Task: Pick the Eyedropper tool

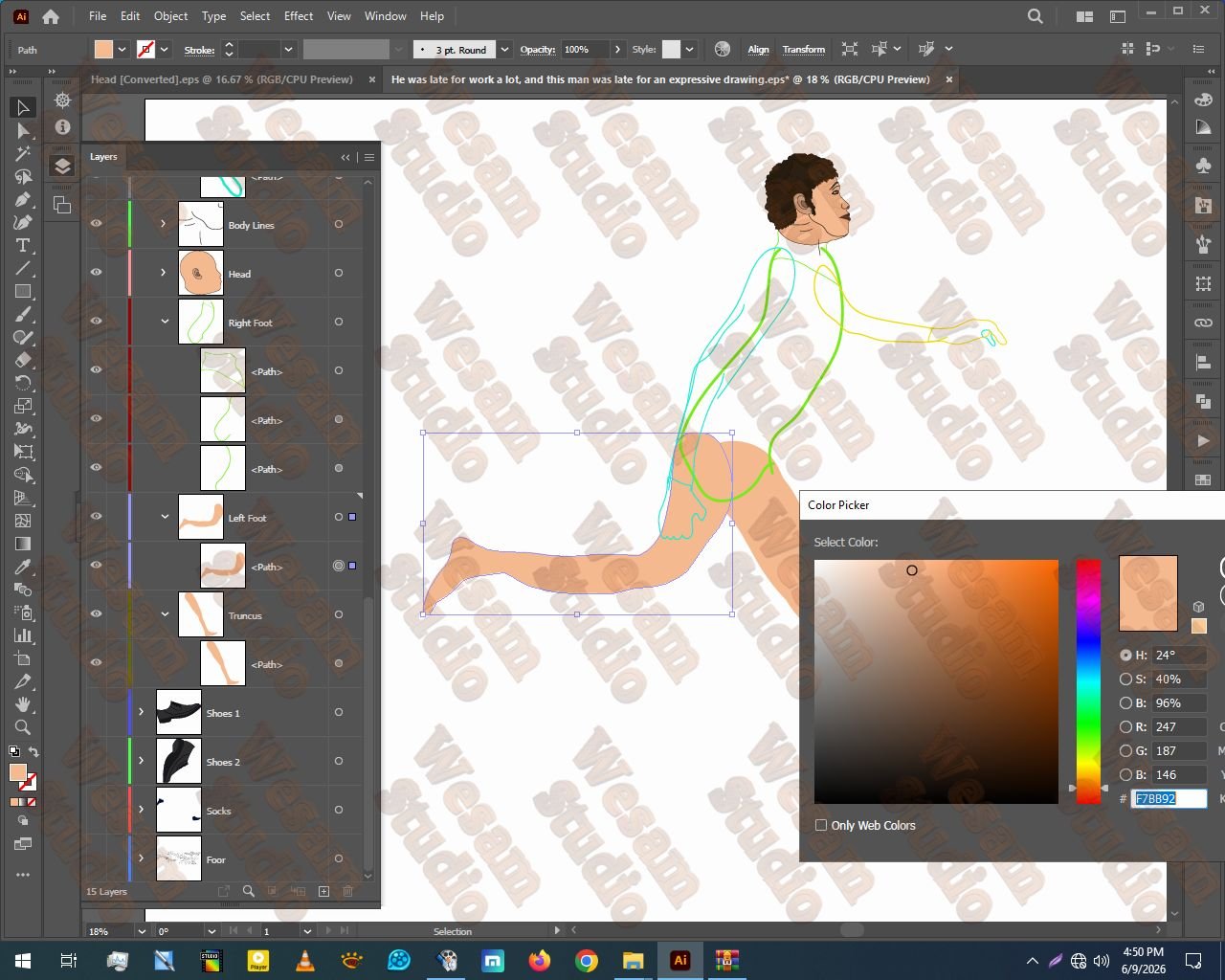Action: pos(23,567)
